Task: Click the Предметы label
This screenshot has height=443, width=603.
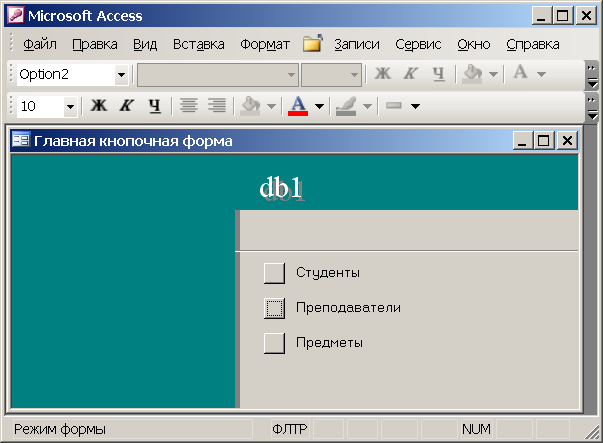Action: pyautogui.click(x=329, y=342)
